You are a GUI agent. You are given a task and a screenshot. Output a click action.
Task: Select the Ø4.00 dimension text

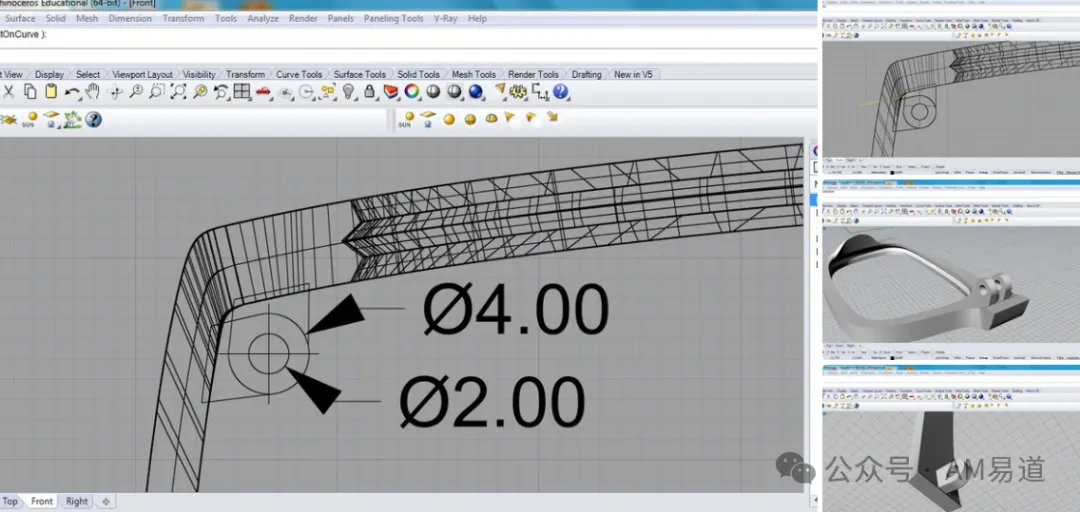[x=516, y=310]
